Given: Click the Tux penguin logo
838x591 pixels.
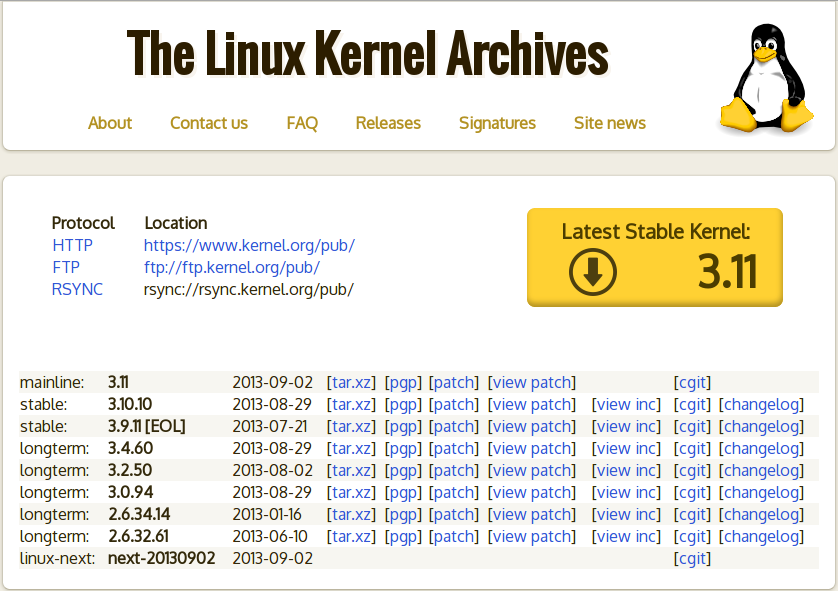Looking at the screenshot, I should coord(766,78).
